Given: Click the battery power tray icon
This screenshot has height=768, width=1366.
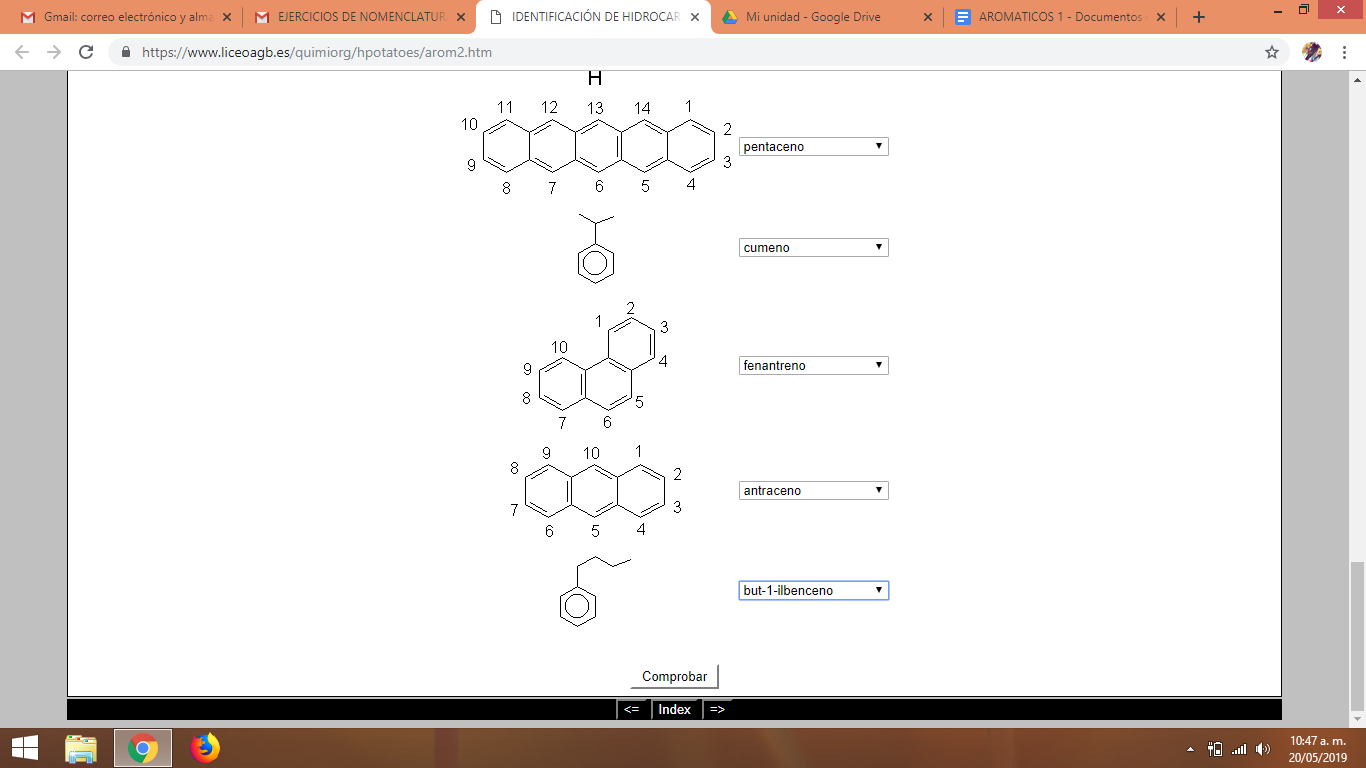Looking at the screenshot, I should pyautogui.click(x=1215, y=748).
